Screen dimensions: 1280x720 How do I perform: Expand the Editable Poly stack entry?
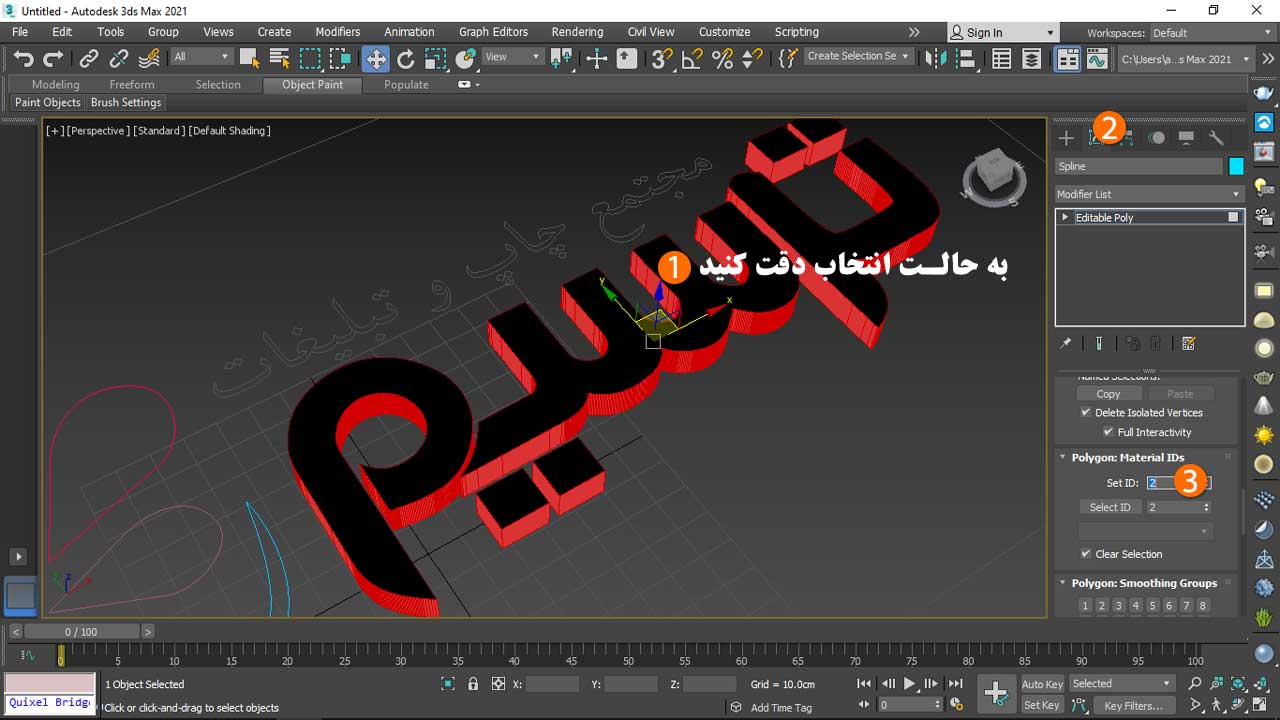point(1065,217)
